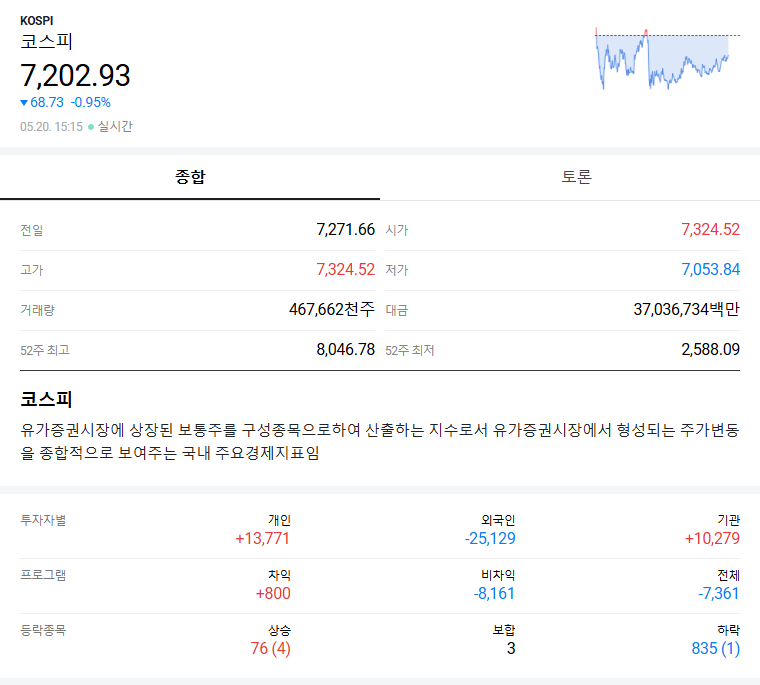This screenshot has height=685, width=760.
Task: Click the 보합 count 3
Action: click(x=511, y=648)
